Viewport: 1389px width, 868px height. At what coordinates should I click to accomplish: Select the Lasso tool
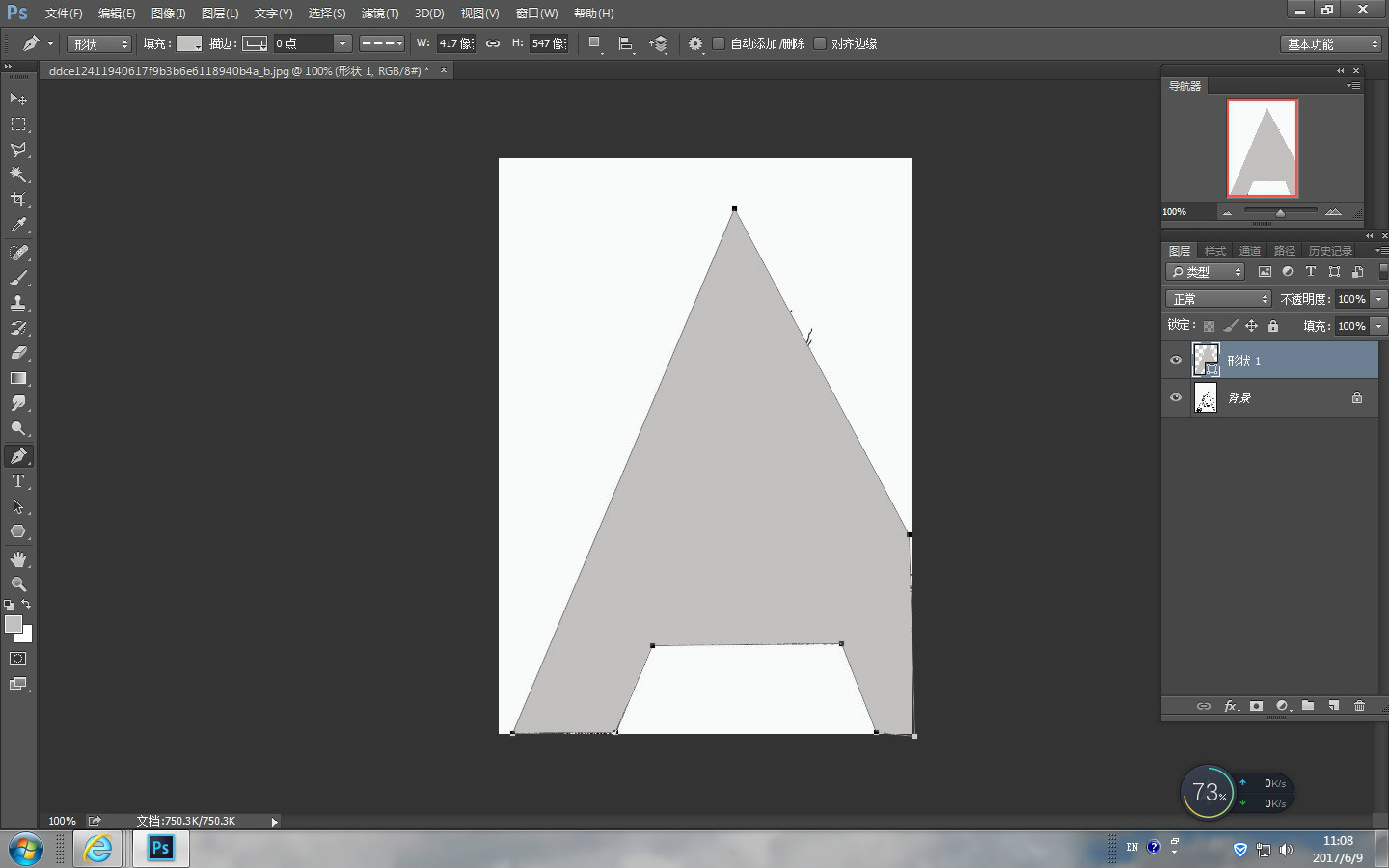[18, 149]
